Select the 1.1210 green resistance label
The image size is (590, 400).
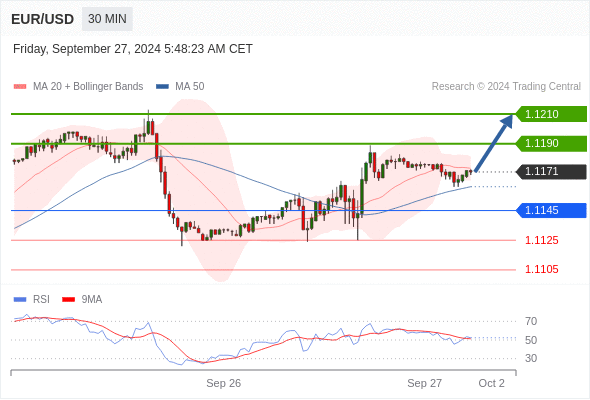tap(551, 114)
